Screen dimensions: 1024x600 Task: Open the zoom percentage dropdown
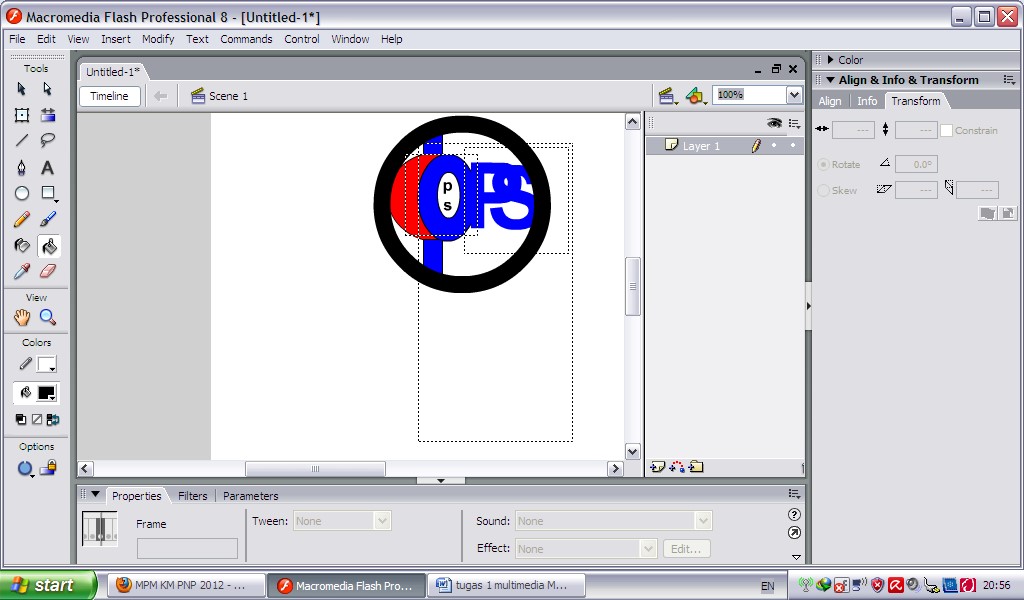[794, 95]
